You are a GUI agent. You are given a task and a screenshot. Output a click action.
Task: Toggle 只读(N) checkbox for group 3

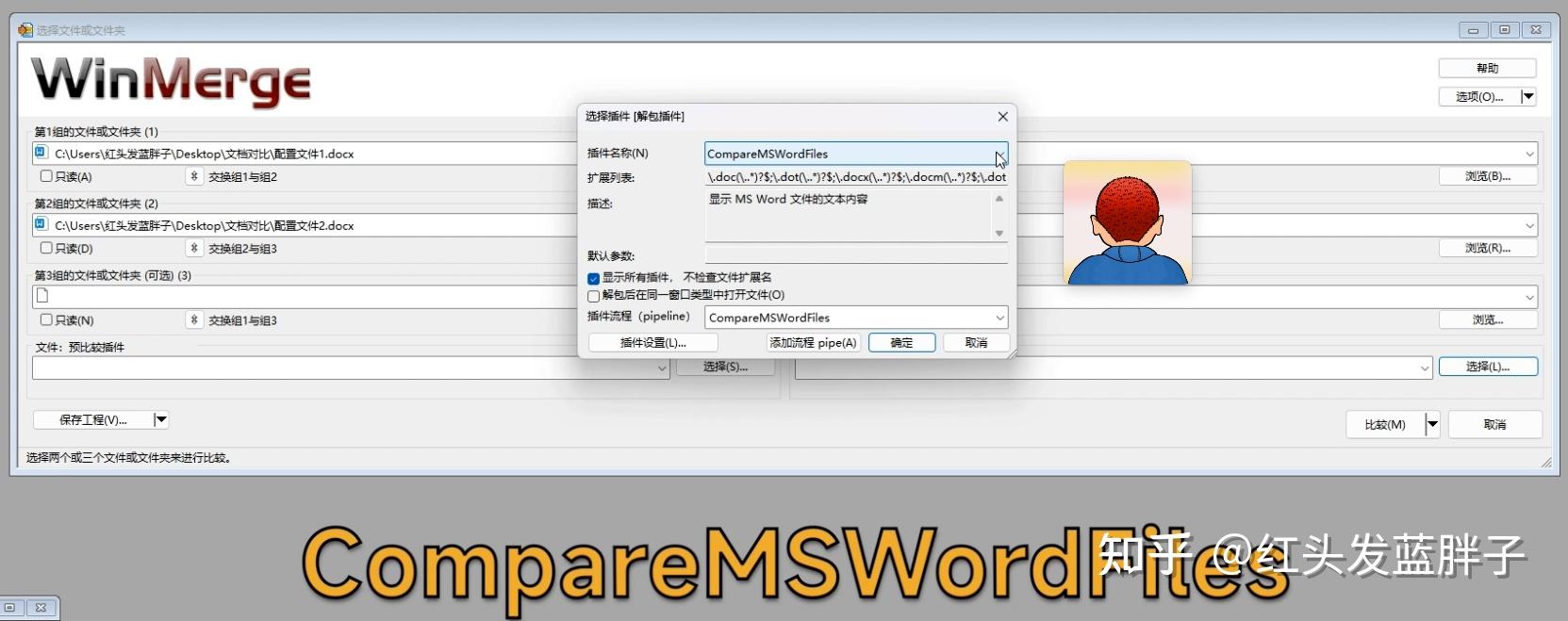(46, 319)
